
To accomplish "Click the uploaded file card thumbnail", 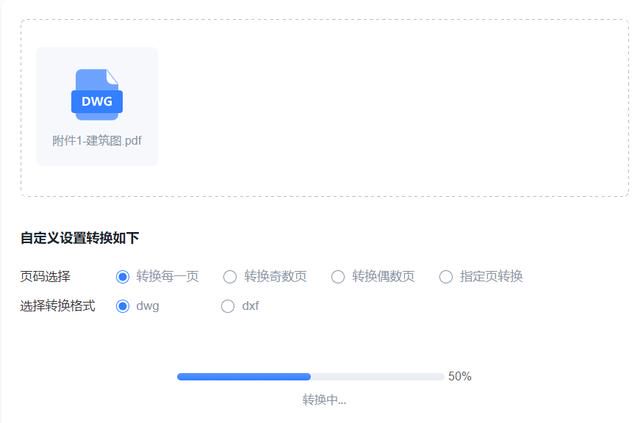I will click(97, 107).
